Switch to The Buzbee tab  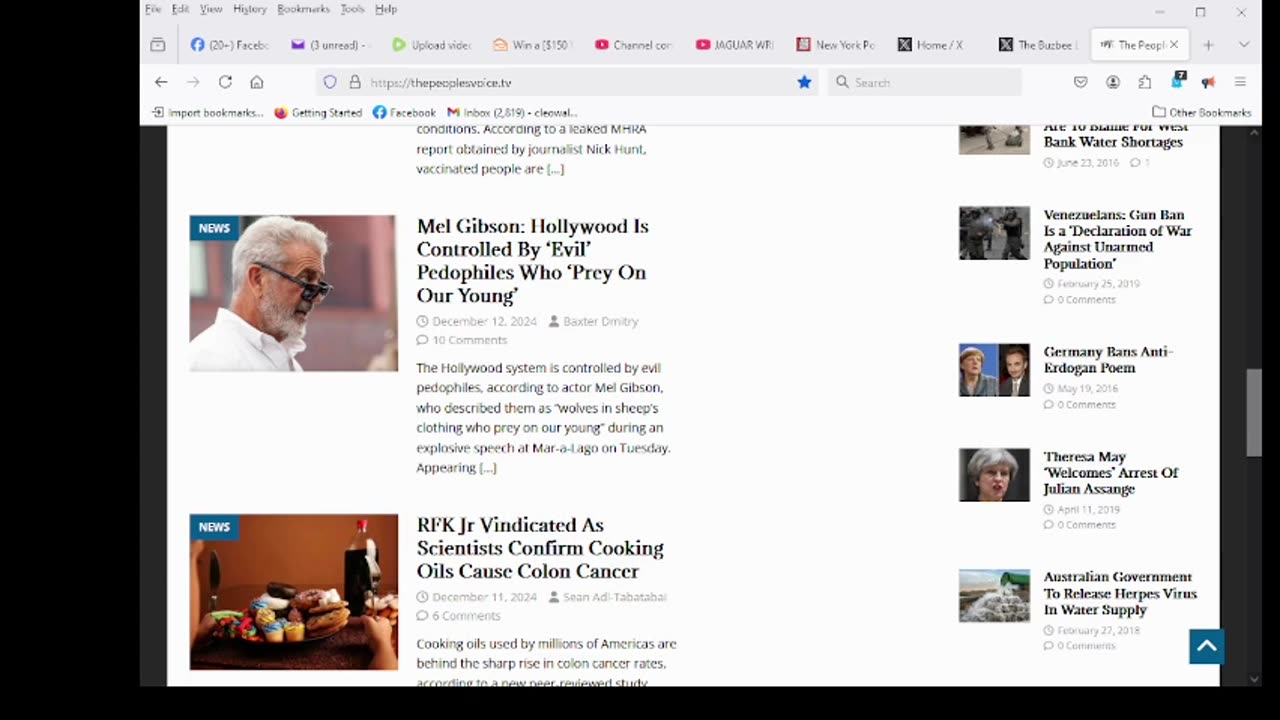pyautogui.click(x=1037, y=44)
